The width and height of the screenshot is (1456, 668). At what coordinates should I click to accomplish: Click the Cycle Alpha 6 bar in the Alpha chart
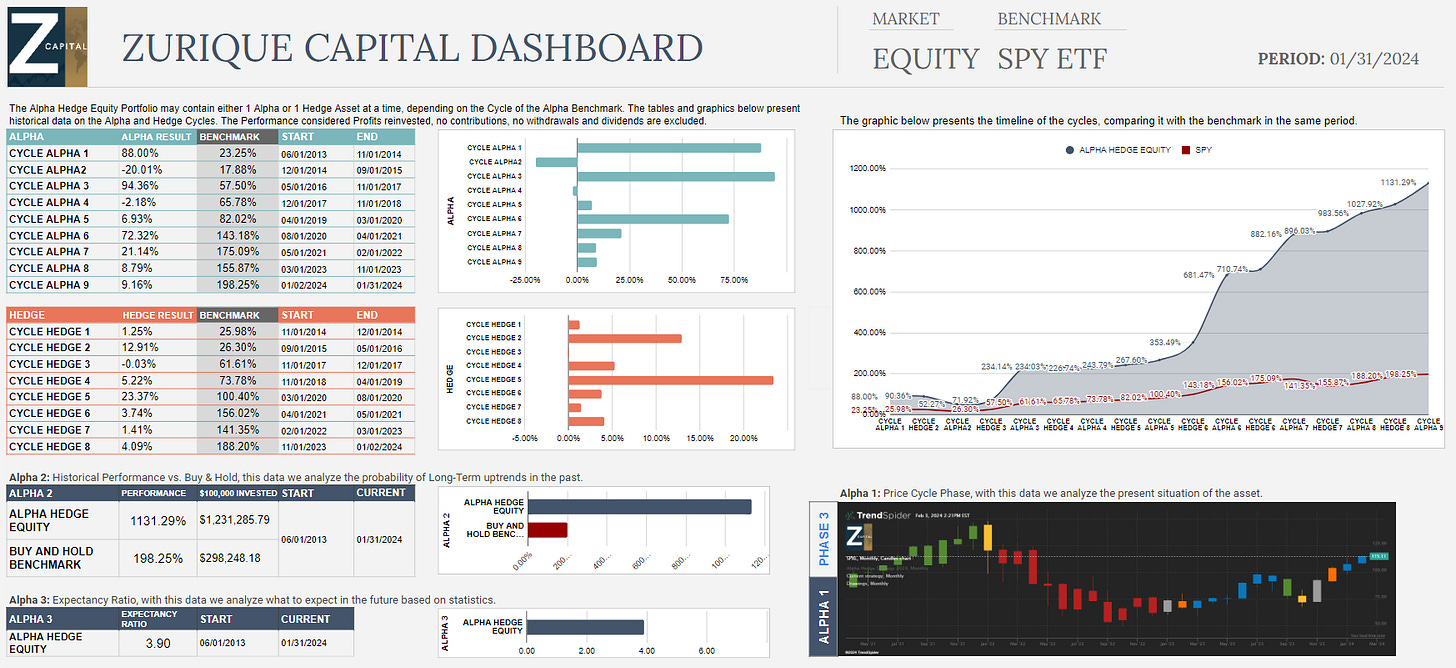[x=653, y=219]
